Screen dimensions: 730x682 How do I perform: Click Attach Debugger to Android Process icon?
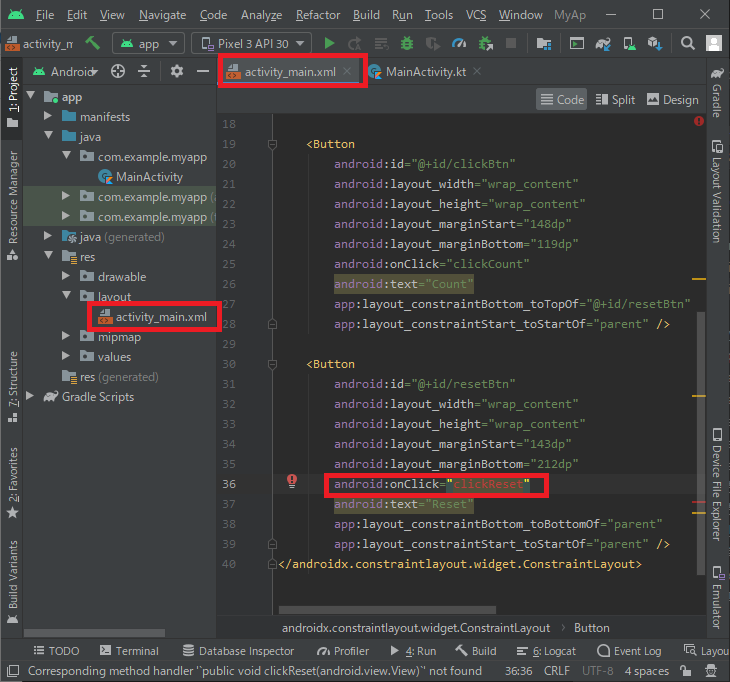click(486, 43)
